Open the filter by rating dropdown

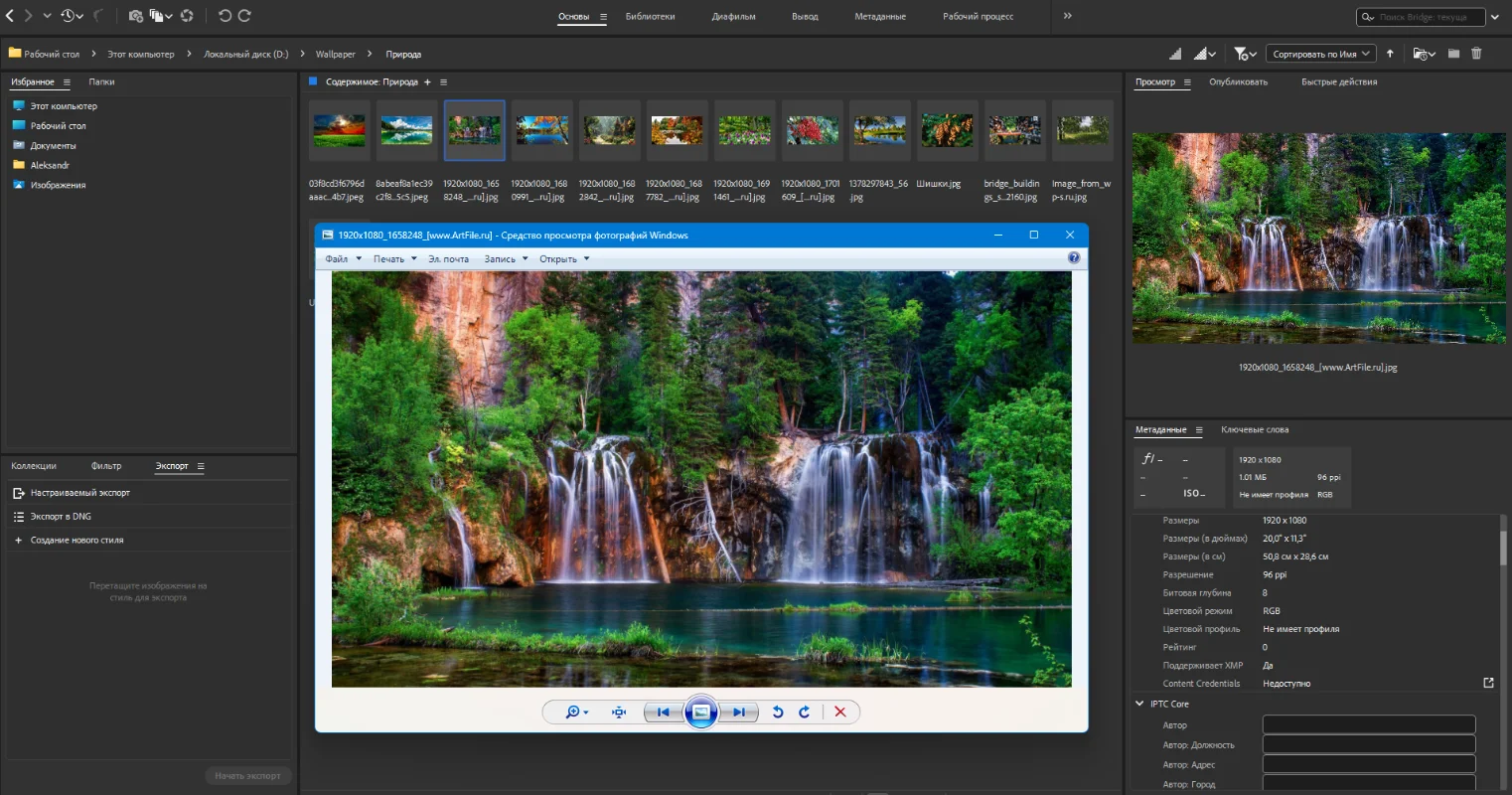[1245, 54]
